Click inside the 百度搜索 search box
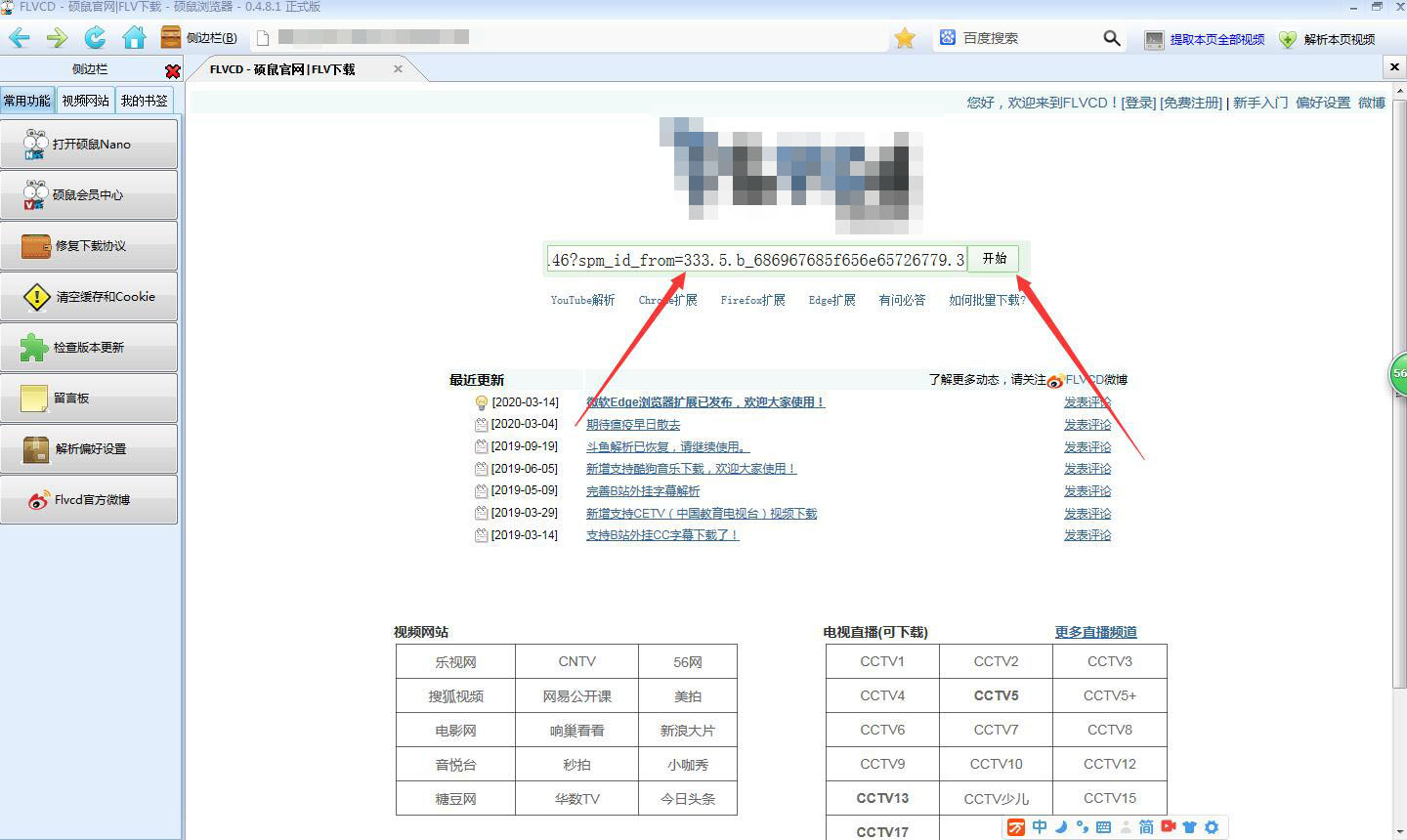This screenshot has width=1407, height=840. point(1028,38)
